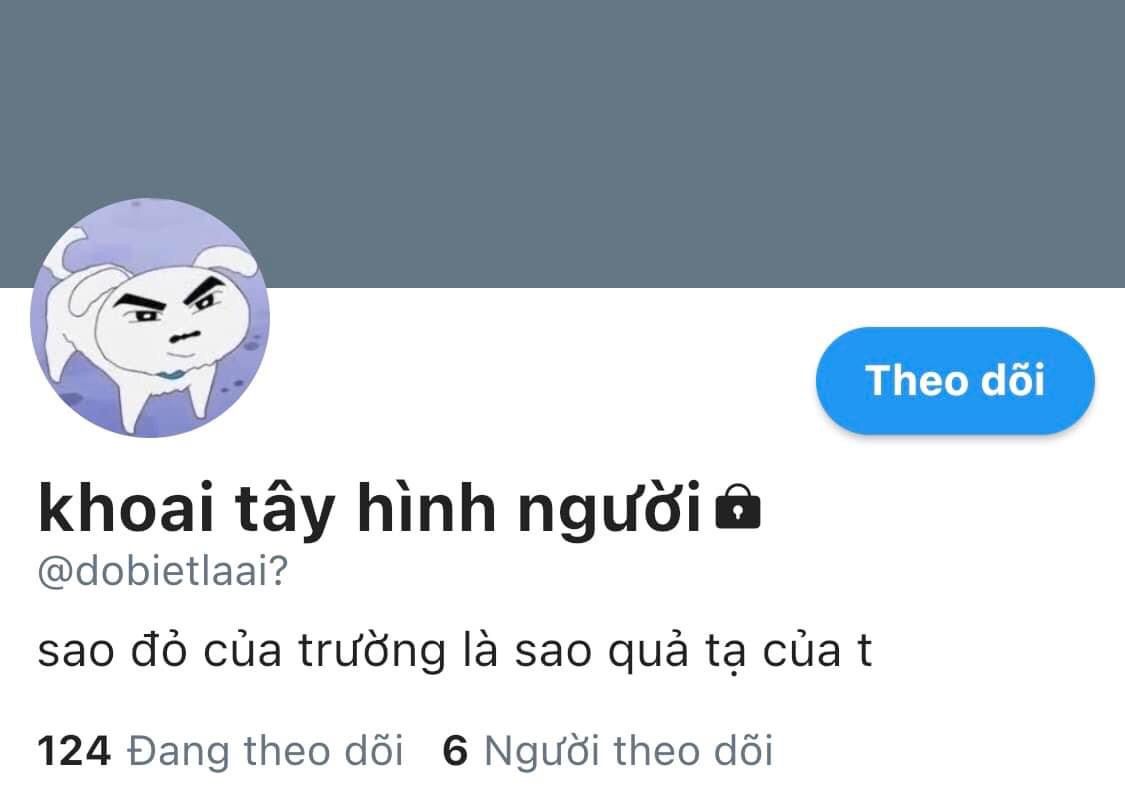Follow the account with Theo dõi button
The width and height of the screenshot is (1125, 807).
point(955,380)
